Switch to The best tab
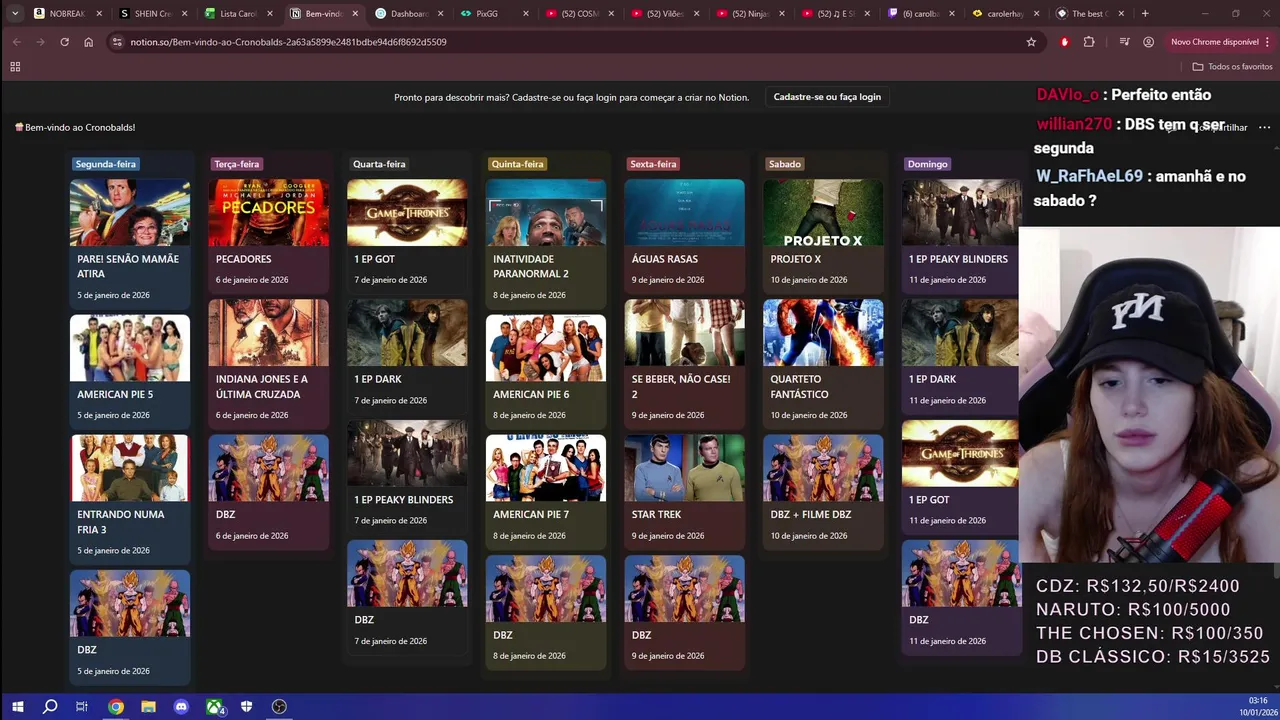 (1088, 14)
